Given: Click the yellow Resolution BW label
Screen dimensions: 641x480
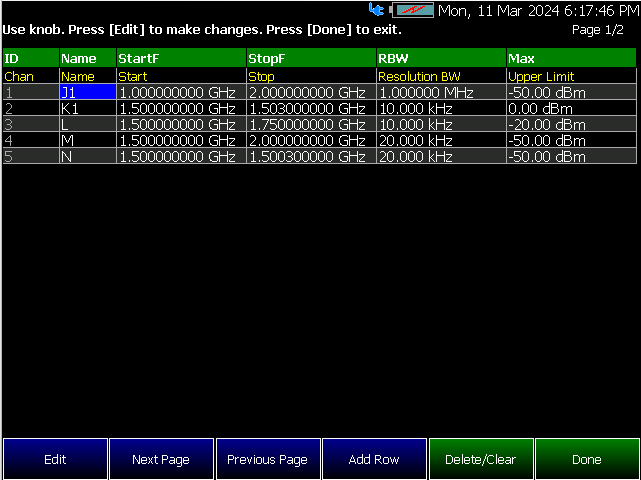Looking at the screenshot, I should (x=419, y=76).
